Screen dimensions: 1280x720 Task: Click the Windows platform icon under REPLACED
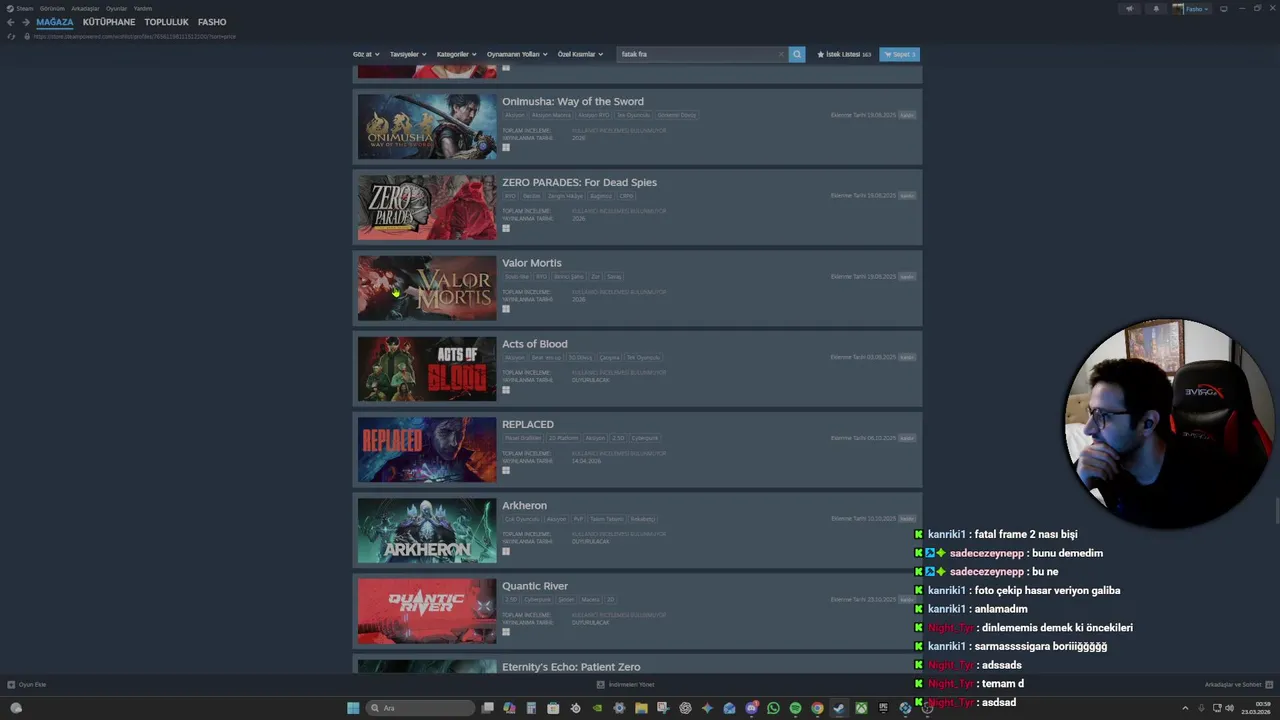point(506,470)
